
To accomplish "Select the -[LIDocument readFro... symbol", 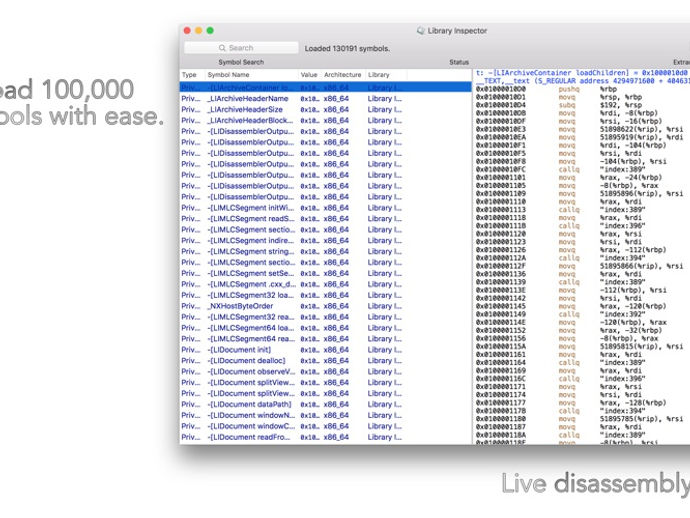I will pyautogui.click(x=326, y=437).
